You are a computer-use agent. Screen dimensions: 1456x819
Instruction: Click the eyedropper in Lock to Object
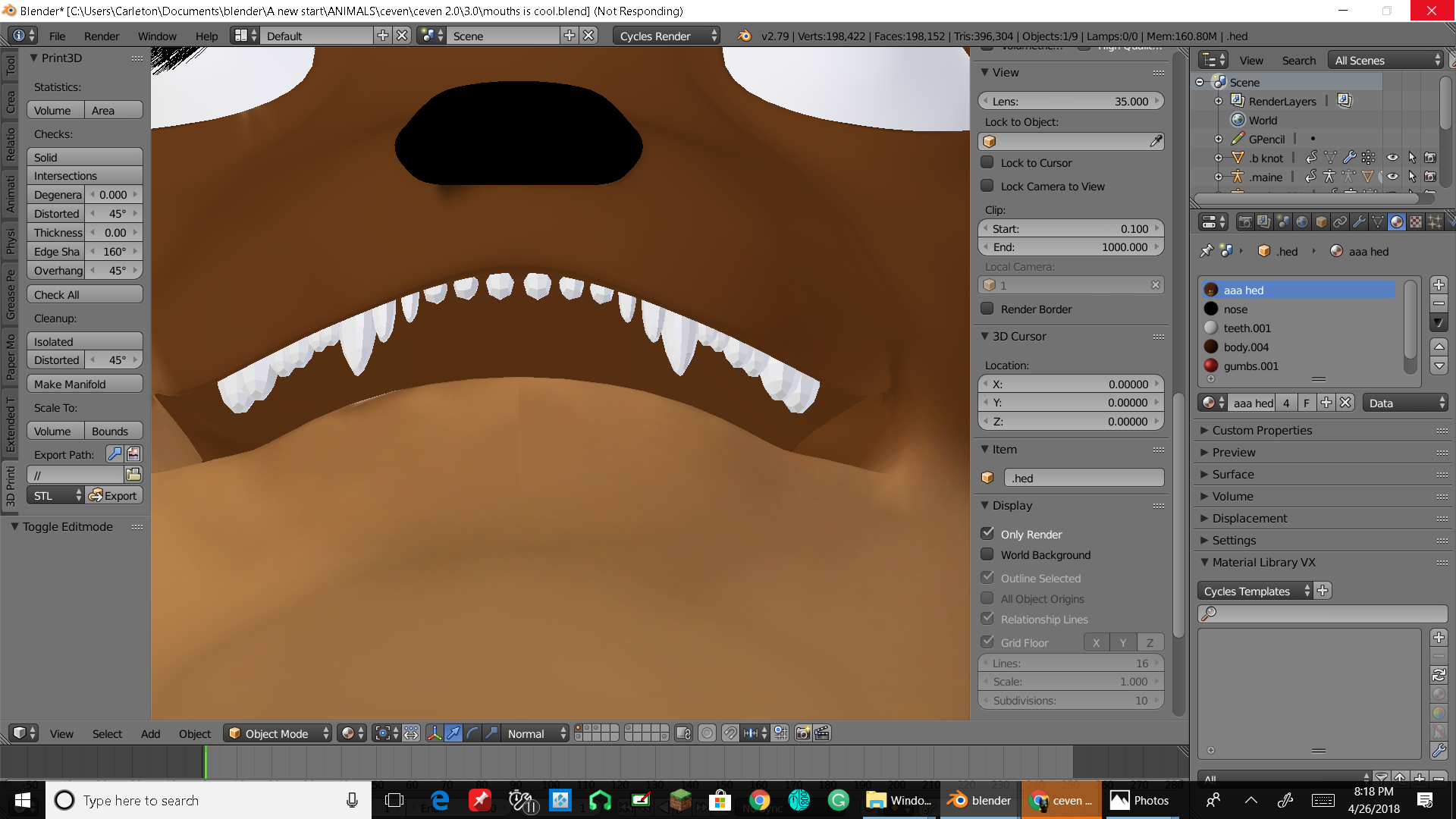(x=1156, y=141)
